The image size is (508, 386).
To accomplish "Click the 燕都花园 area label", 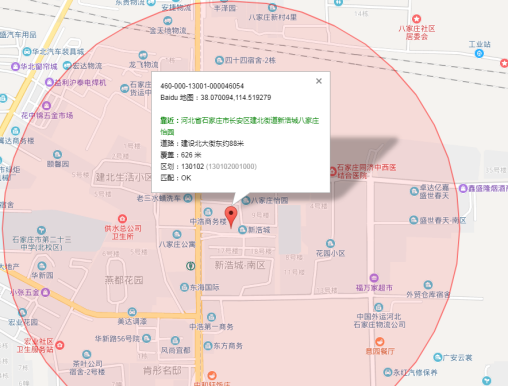I will pyautogui.click(x=124, y=280).
